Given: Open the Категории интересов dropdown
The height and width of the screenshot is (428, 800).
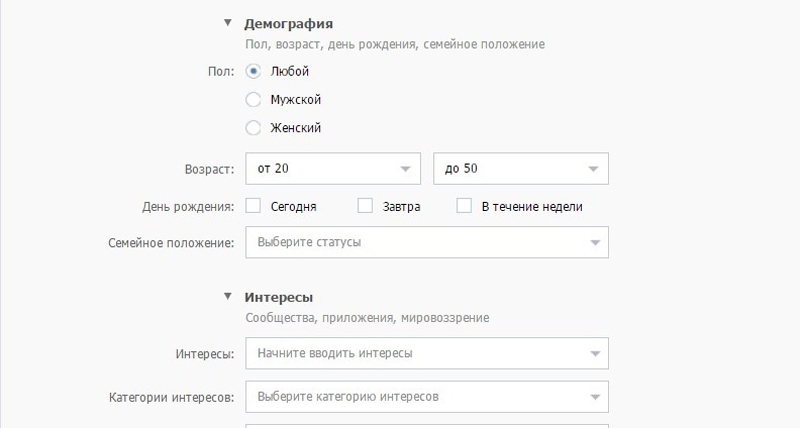Looking at the screenshot, I should (x=427, y=396).
